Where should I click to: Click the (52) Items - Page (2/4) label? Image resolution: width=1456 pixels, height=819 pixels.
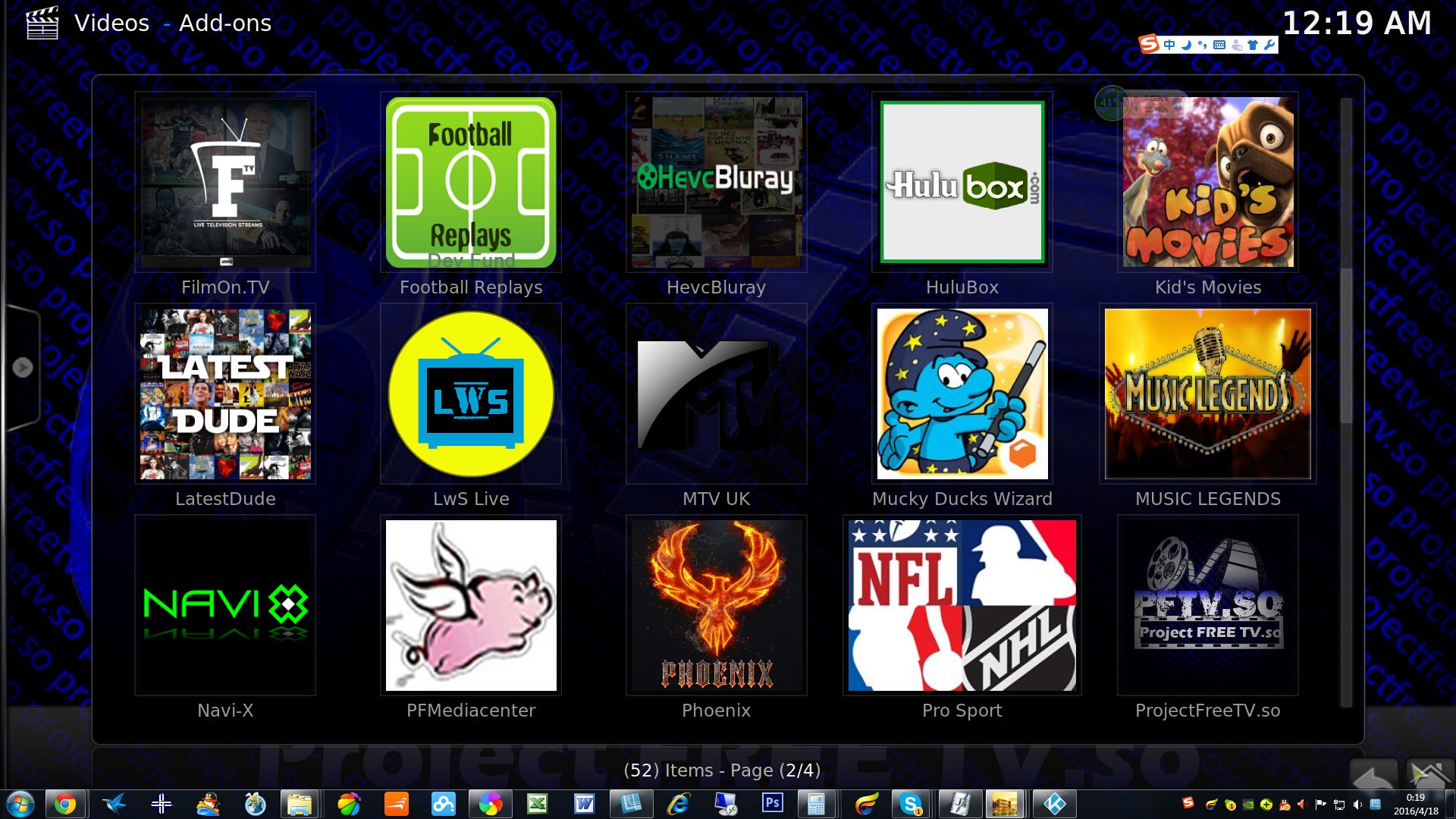[722, 770]
